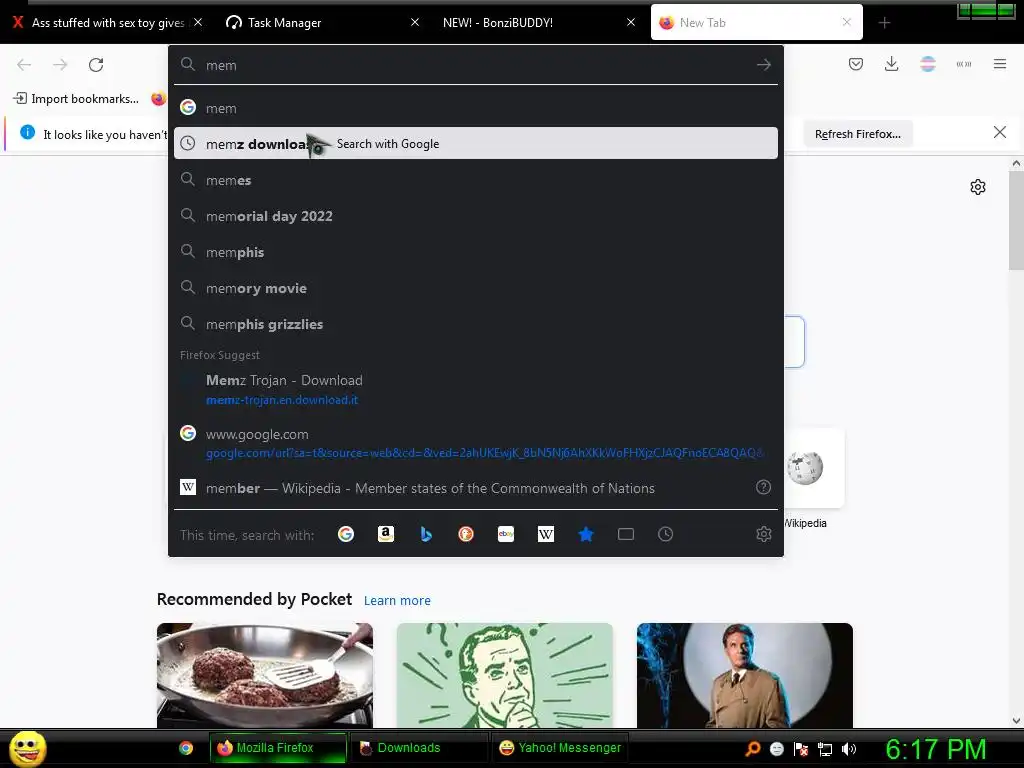Screen dimensions: 1024x768
Task: Search this time with Wikipedia icon
Action: 546,534
